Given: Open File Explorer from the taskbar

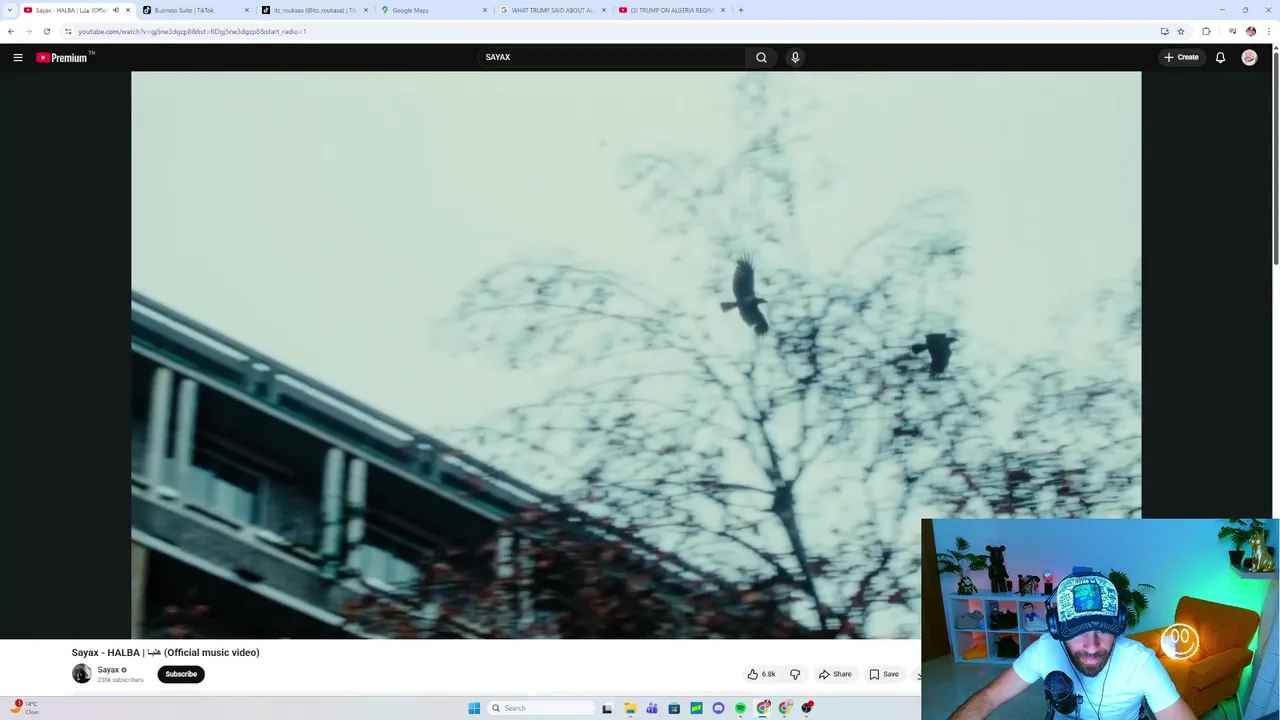Looking at the screenshot, I should pos(630,708).
